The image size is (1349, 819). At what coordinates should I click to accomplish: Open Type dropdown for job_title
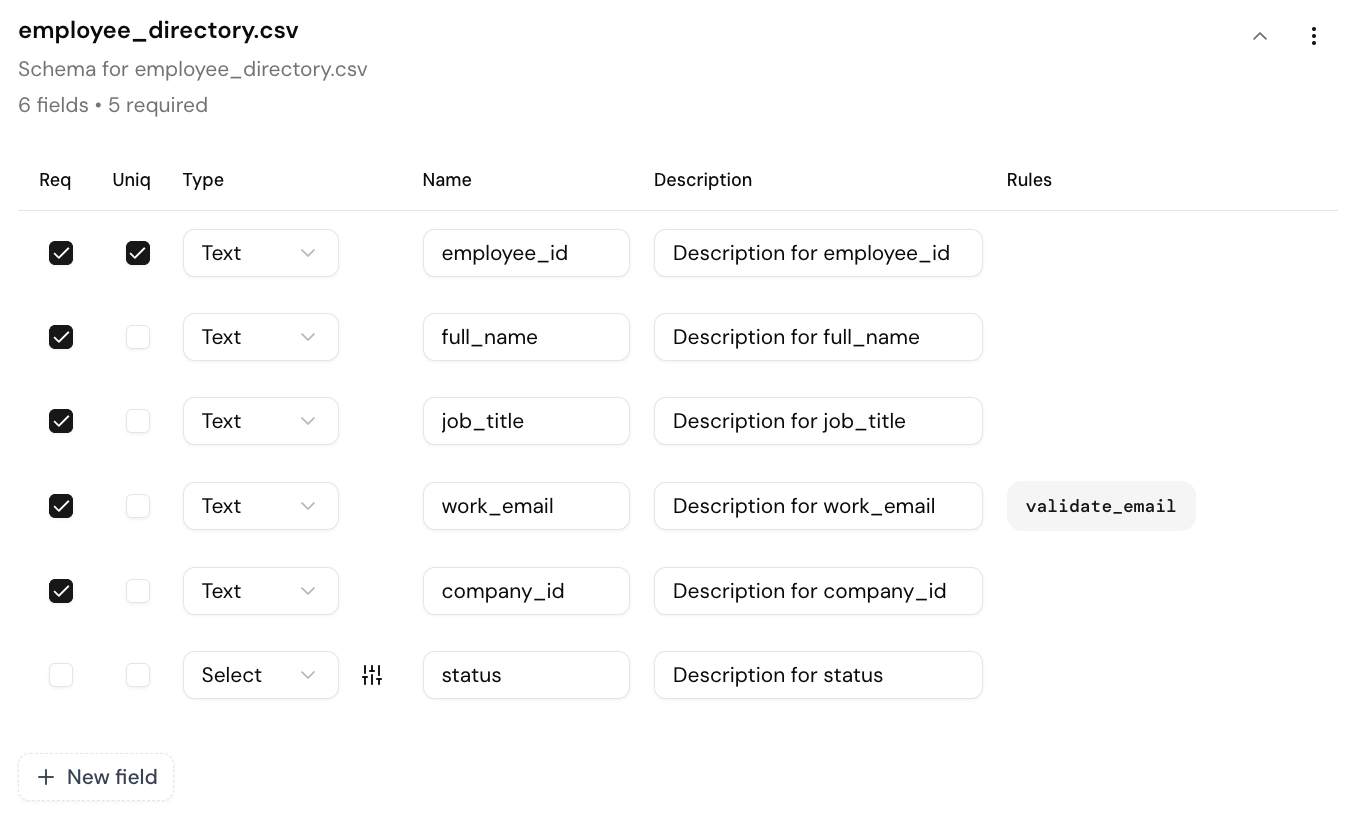[260, 421]
